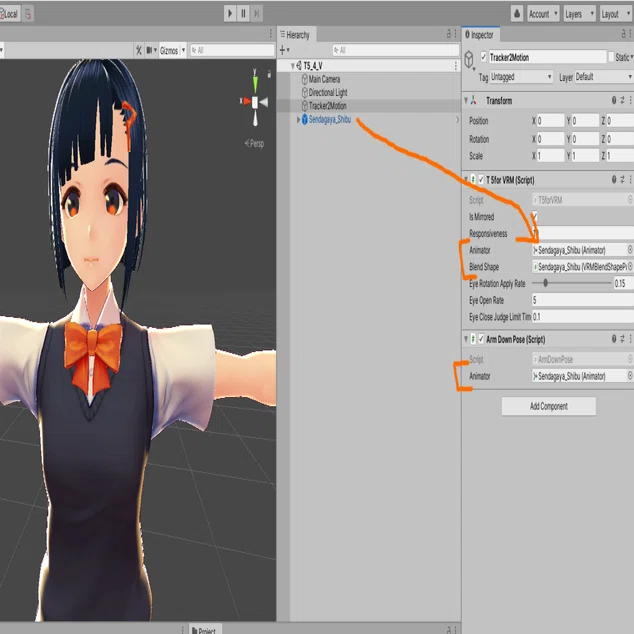634x634 pixels.
Task: Open the GameObject icon picker in Inspector
Action: 469,60
